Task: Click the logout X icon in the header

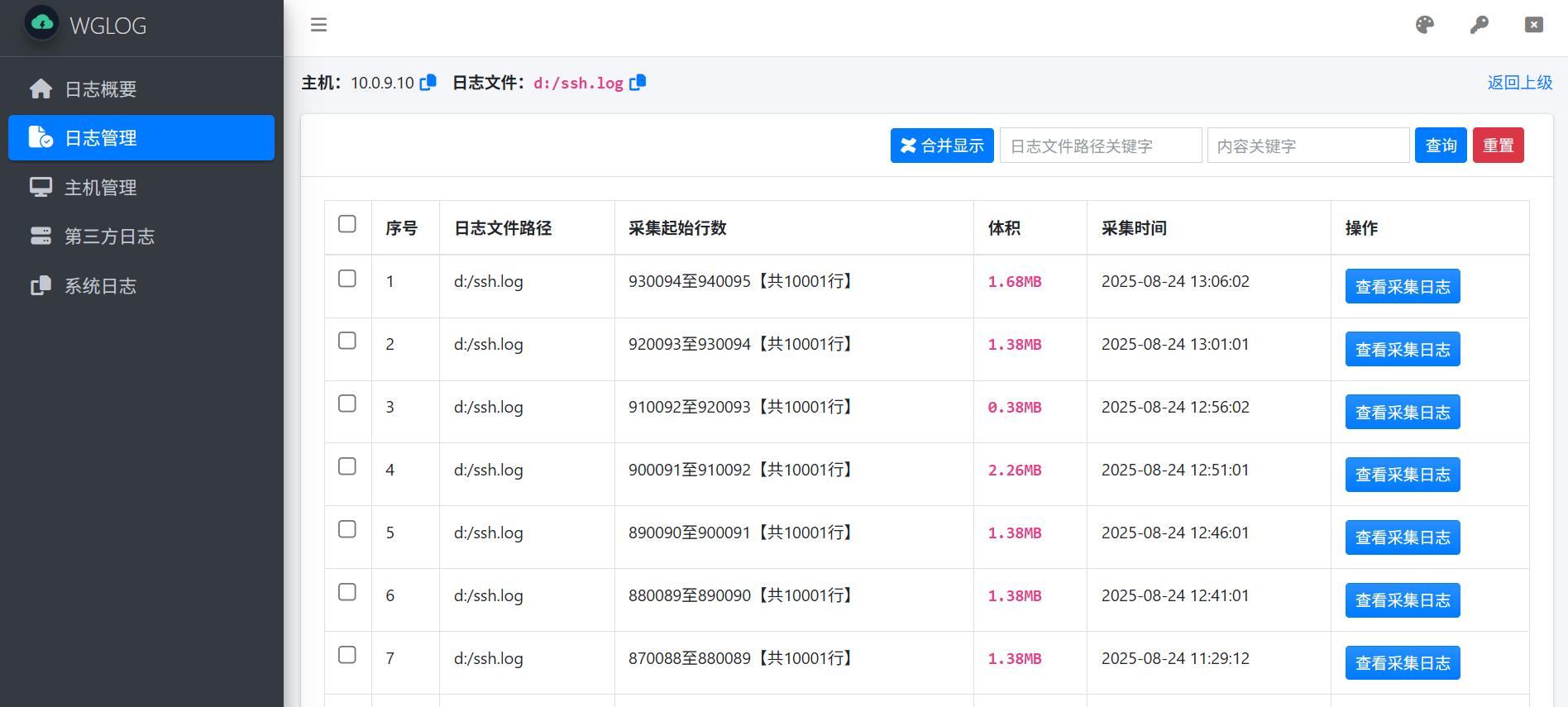Action: click(1533, 25)
